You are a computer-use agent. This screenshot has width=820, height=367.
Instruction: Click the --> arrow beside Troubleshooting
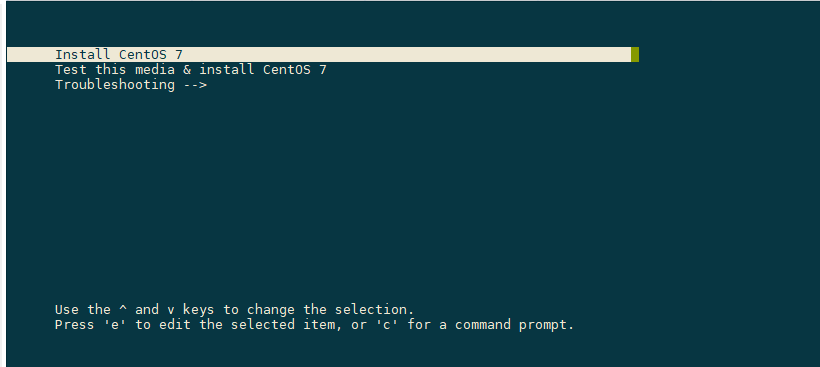[196, 85]
